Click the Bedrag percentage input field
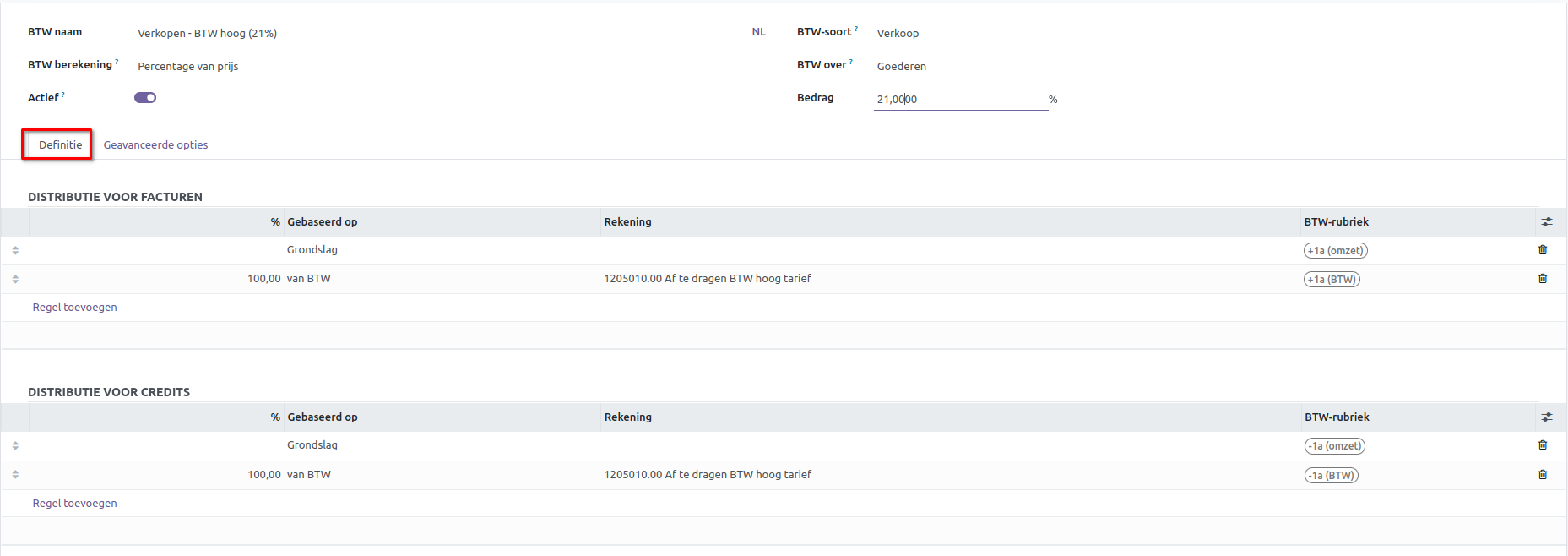This screenshot has width=1568, height=556. click(x=959, y=100)
